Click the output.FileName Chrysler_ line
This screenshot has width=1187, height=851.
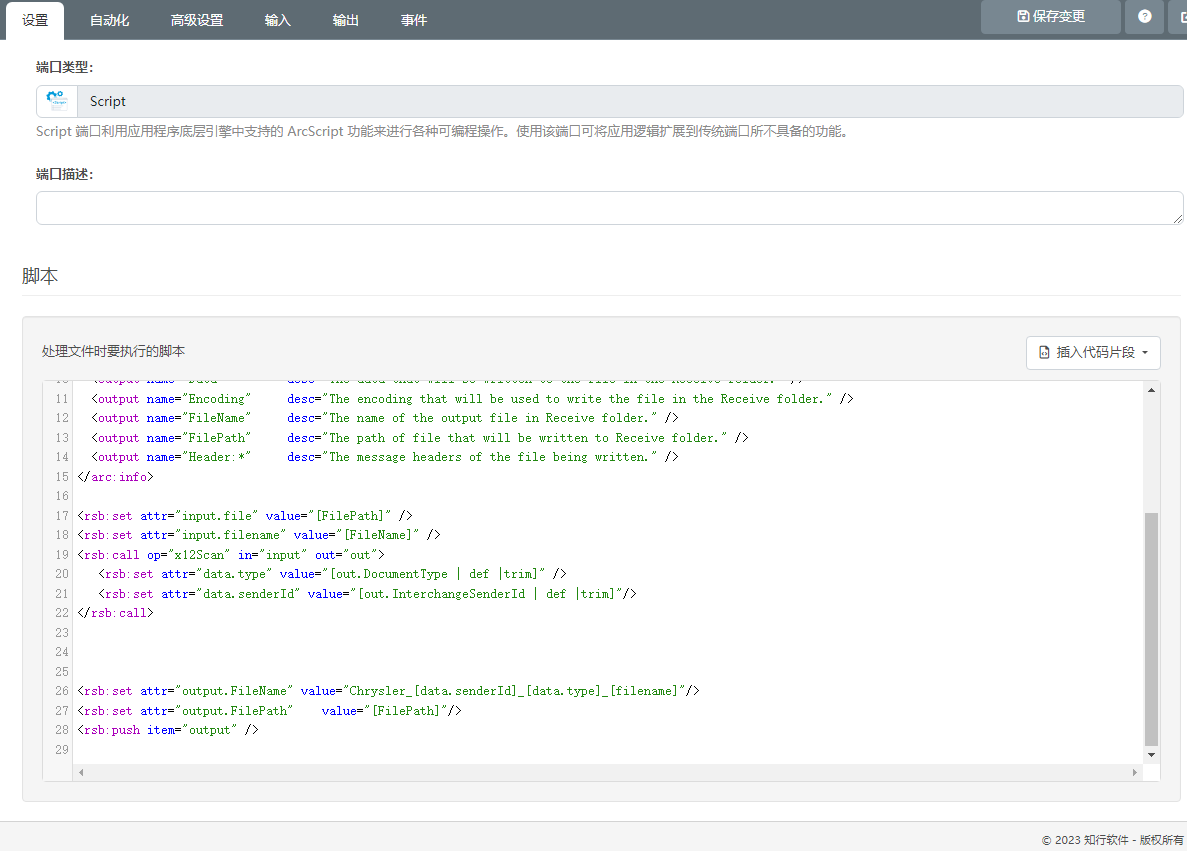click(388, 691)
